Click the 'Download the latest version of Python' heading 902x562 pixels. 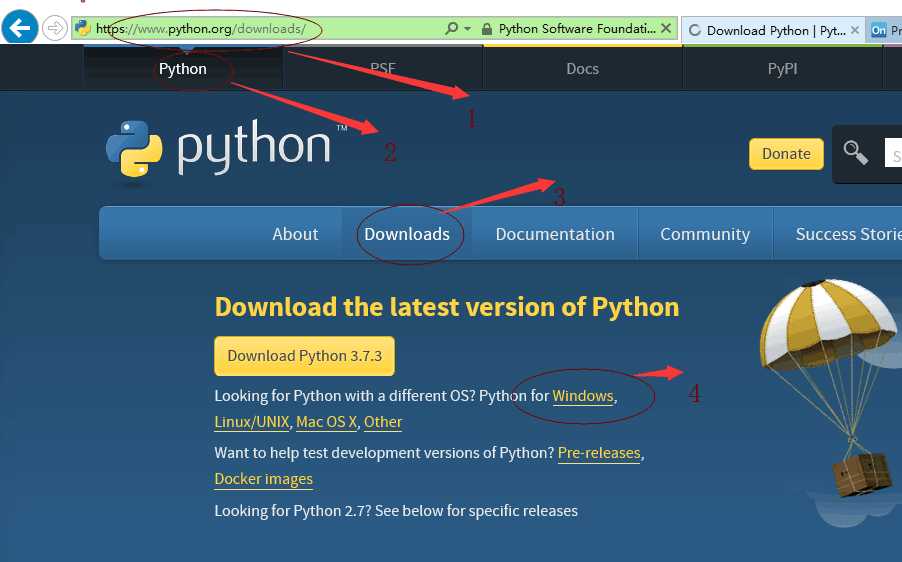tap(447, 307)
